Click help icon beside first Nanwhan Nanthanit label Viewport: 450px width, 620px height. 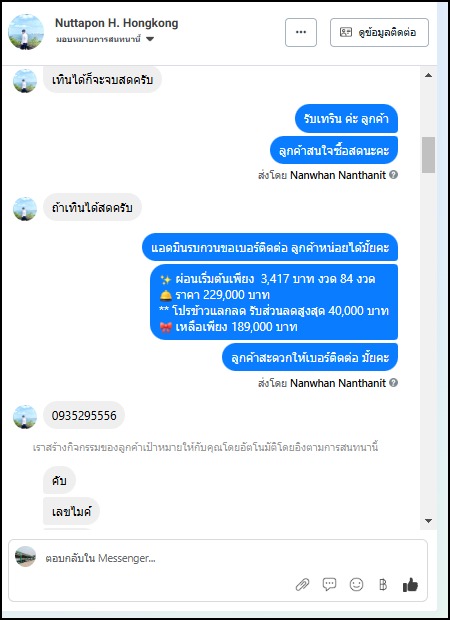[x=393, y=174]
